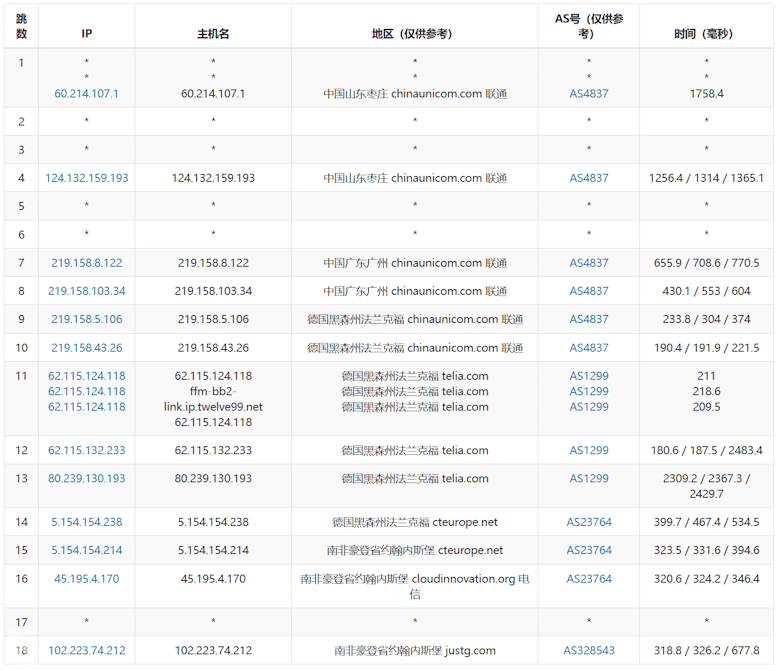Click the 跳数 column header
Viewport: 780px width, 671px height.
coord(21,26)
